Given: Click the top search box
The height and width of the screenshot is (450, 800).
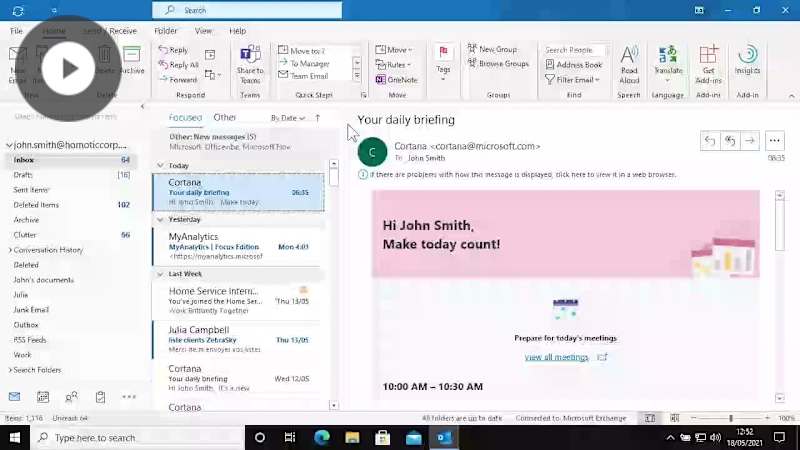Looking at the screenshot, I should (247, 10).
